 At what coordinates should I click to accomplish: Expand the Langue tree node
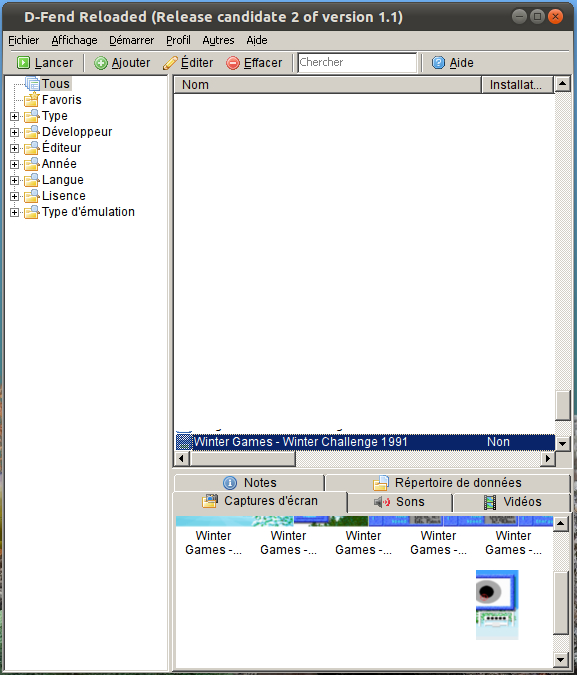[14, 180]
